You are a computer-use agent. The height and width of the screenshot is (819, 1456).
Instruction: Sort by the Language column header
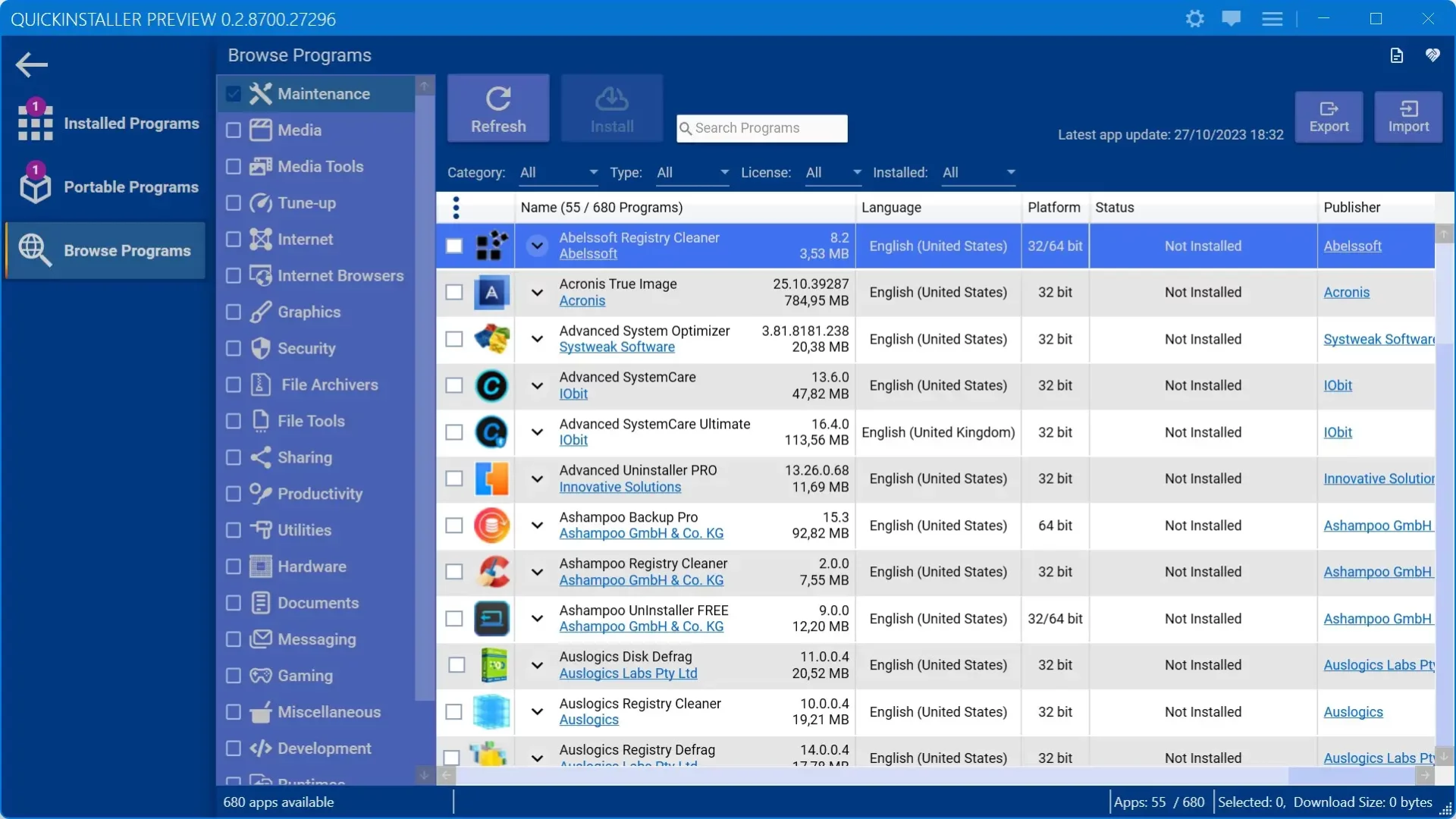tap(938, 208)
